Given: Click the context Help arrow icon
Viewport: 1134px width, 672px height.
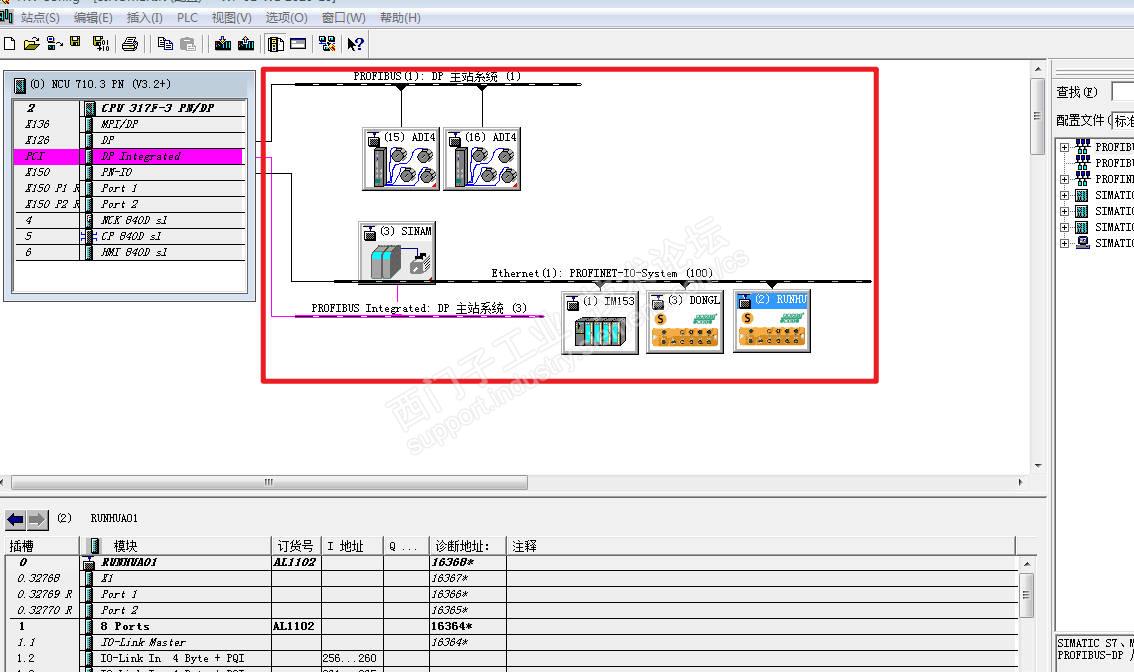Looking at the screenshot, I should point(355,43).
